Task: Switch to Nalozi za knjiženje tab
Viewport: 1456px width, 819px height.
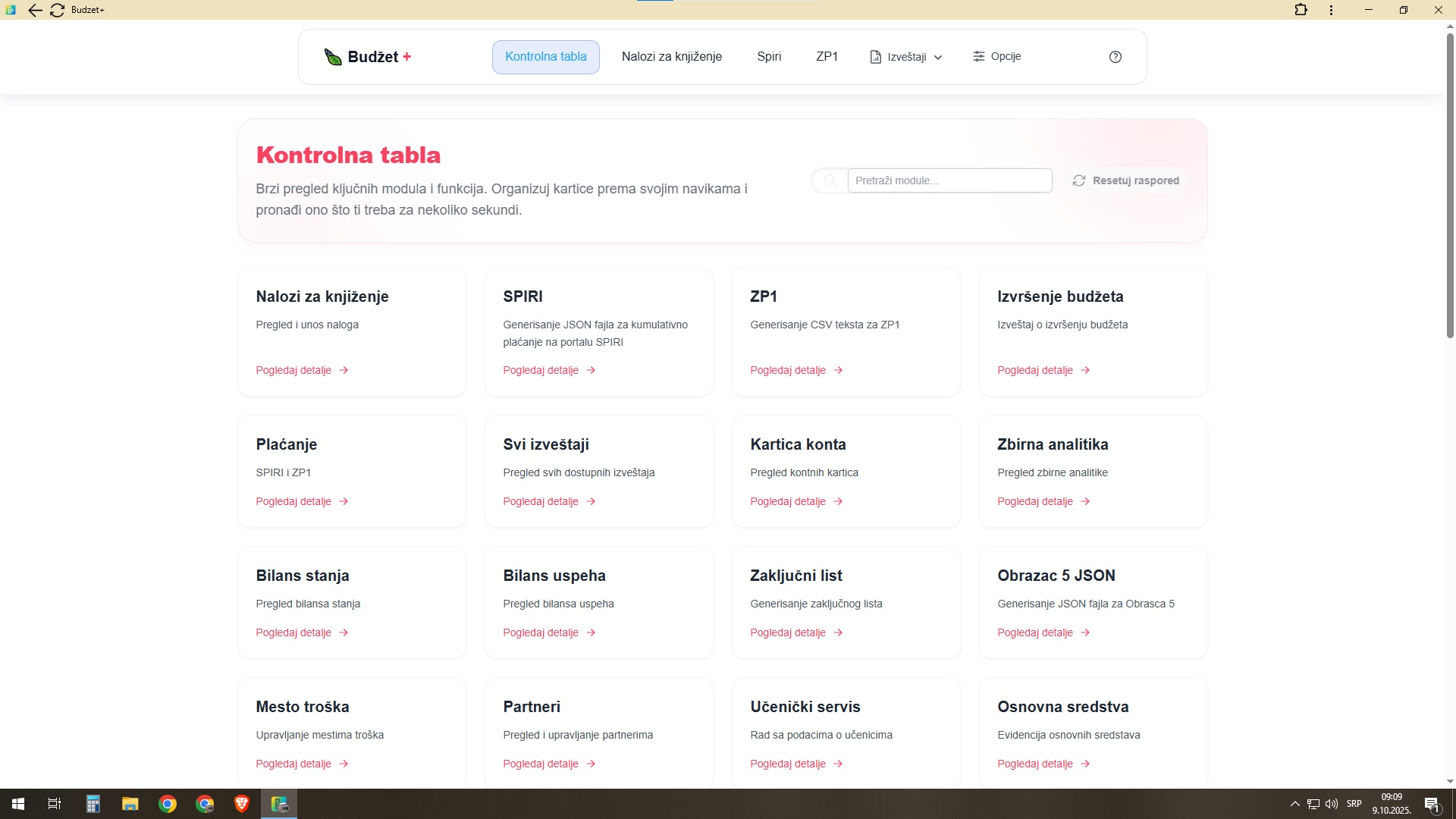Action: (671, 57)
